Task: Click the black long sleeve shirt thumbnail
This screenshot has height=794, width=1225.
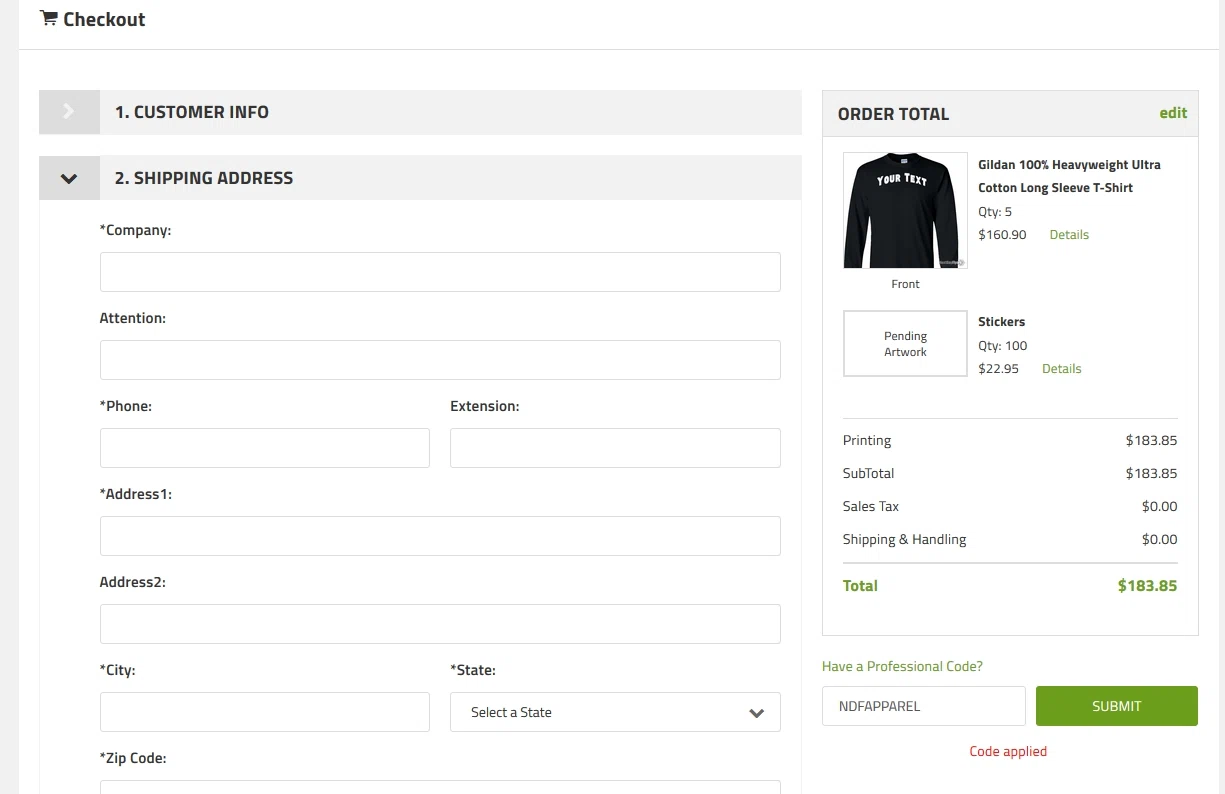Action: pos(905,210)
